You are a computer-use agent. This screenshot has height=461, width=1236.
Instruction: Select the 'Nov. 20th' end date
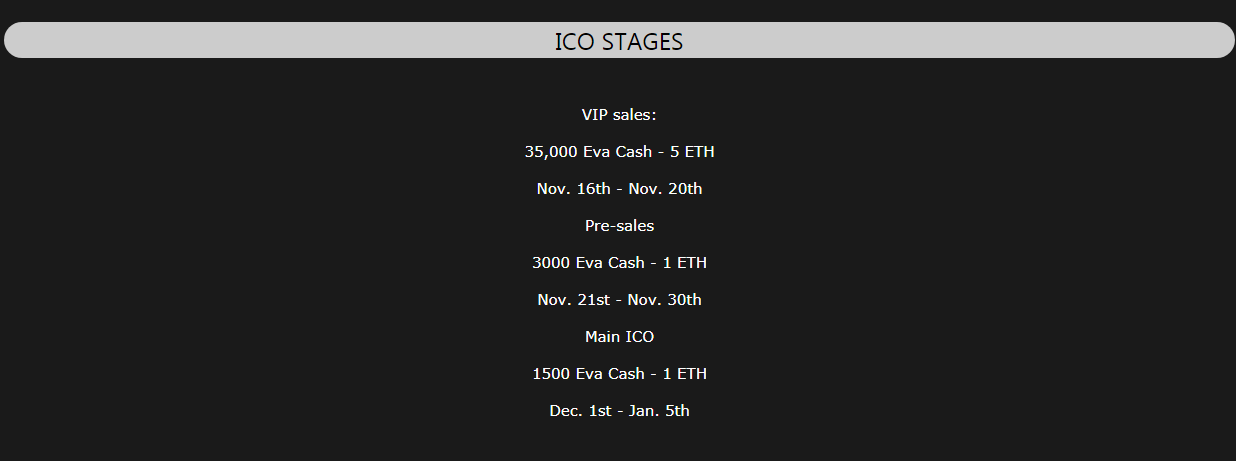point(665,189)
